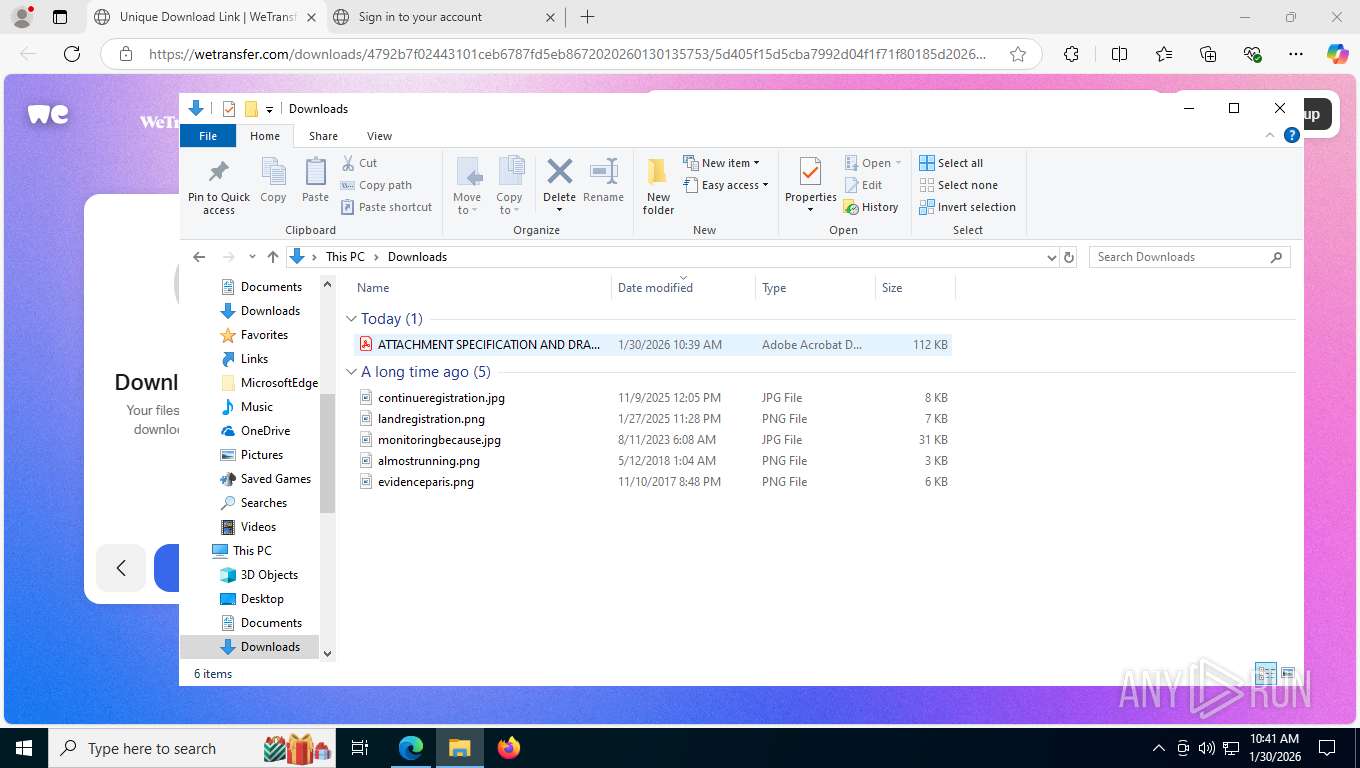1360x768 pixels.
Task: Switch to Sign in to your account tab
Action: pos(445,17)
